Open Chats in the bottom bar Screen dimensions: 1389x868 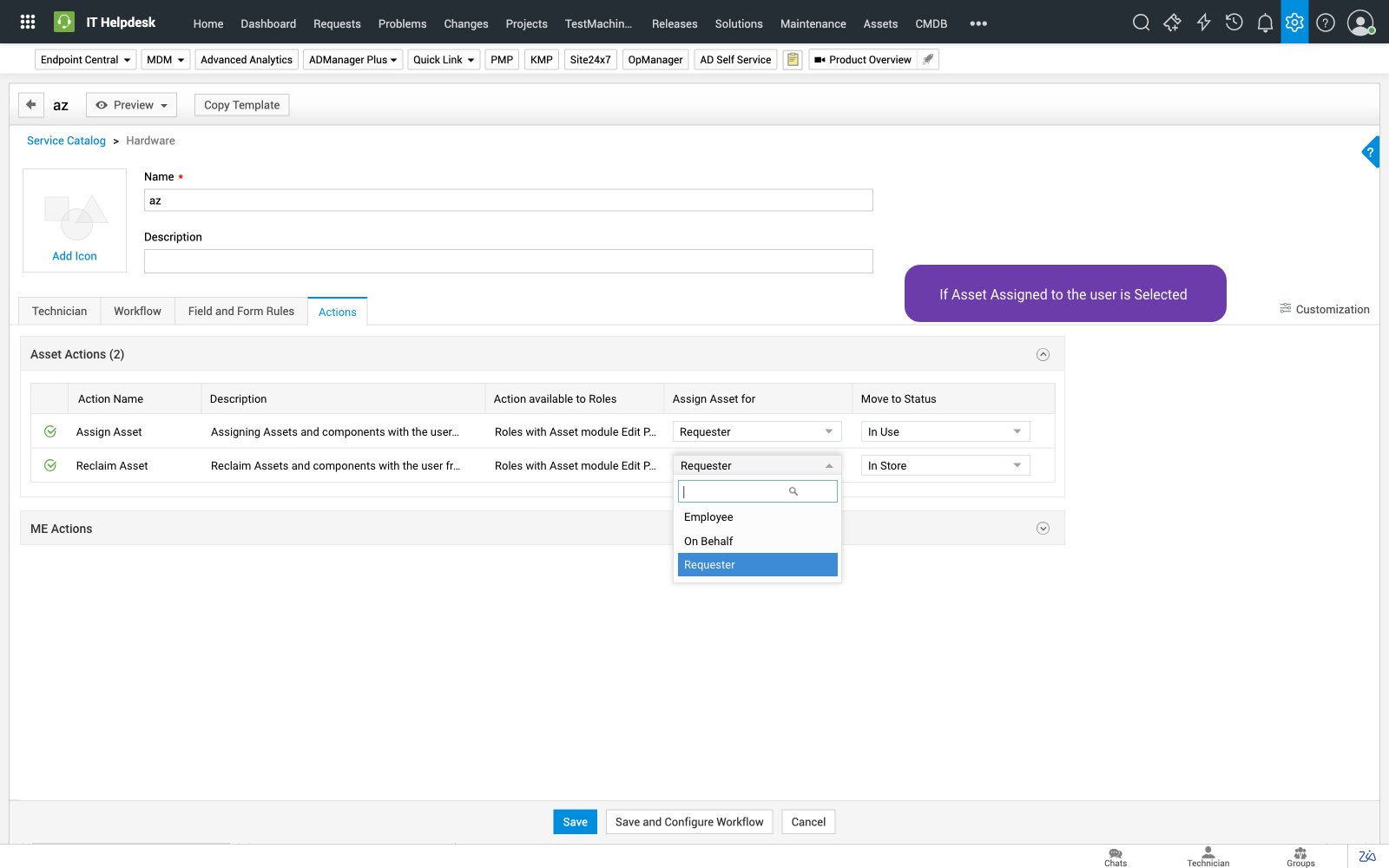tap(1116, 857)
